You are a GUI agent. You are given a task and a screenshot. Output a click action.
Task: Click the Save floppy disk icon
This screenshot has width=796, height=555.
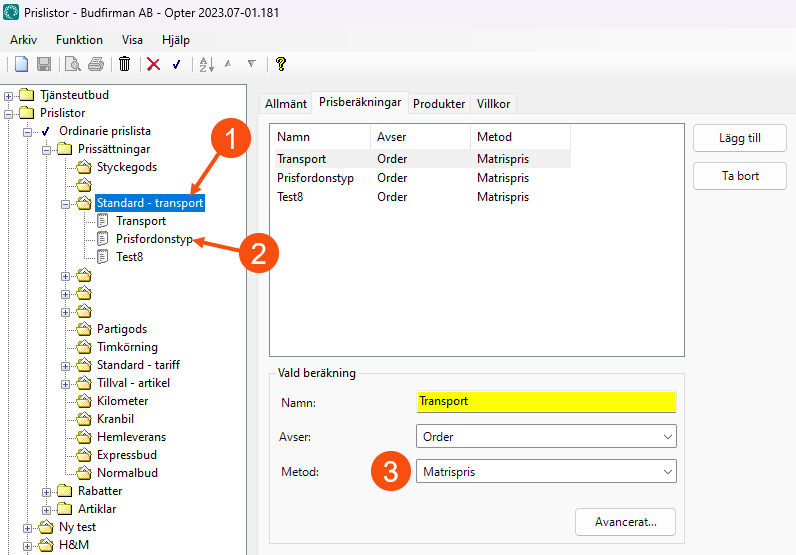pyautogui.click(x=44, y=64)
